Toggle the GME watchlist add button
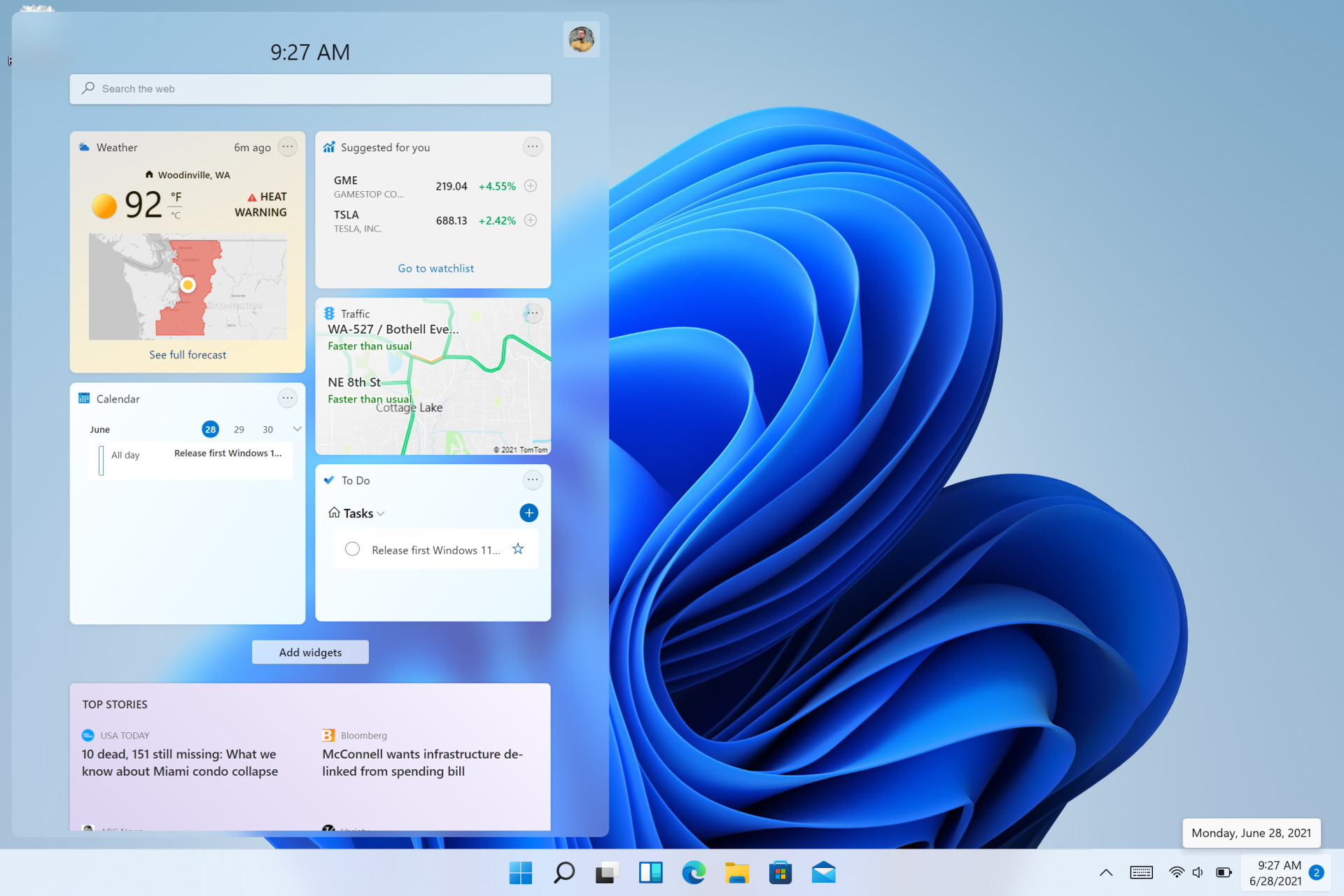Image resolution: width=1344 pixels, height=896 pixels. tap(533, 185)
